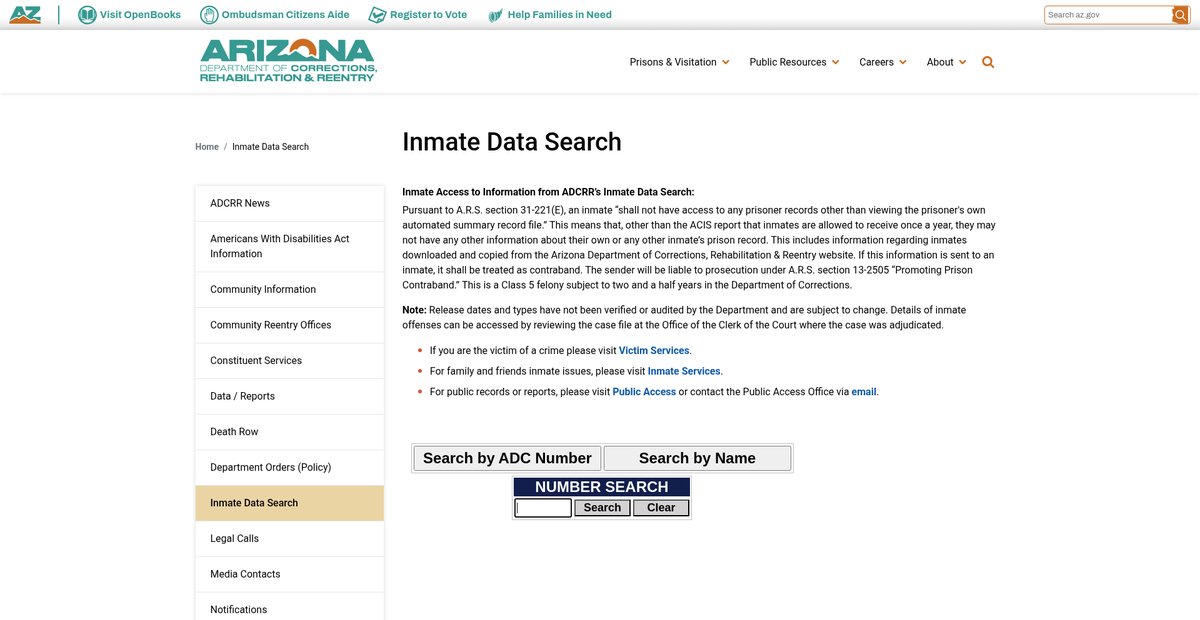Expand the About menu
This screenshot has height=620, width=1200.
[946, 62]
